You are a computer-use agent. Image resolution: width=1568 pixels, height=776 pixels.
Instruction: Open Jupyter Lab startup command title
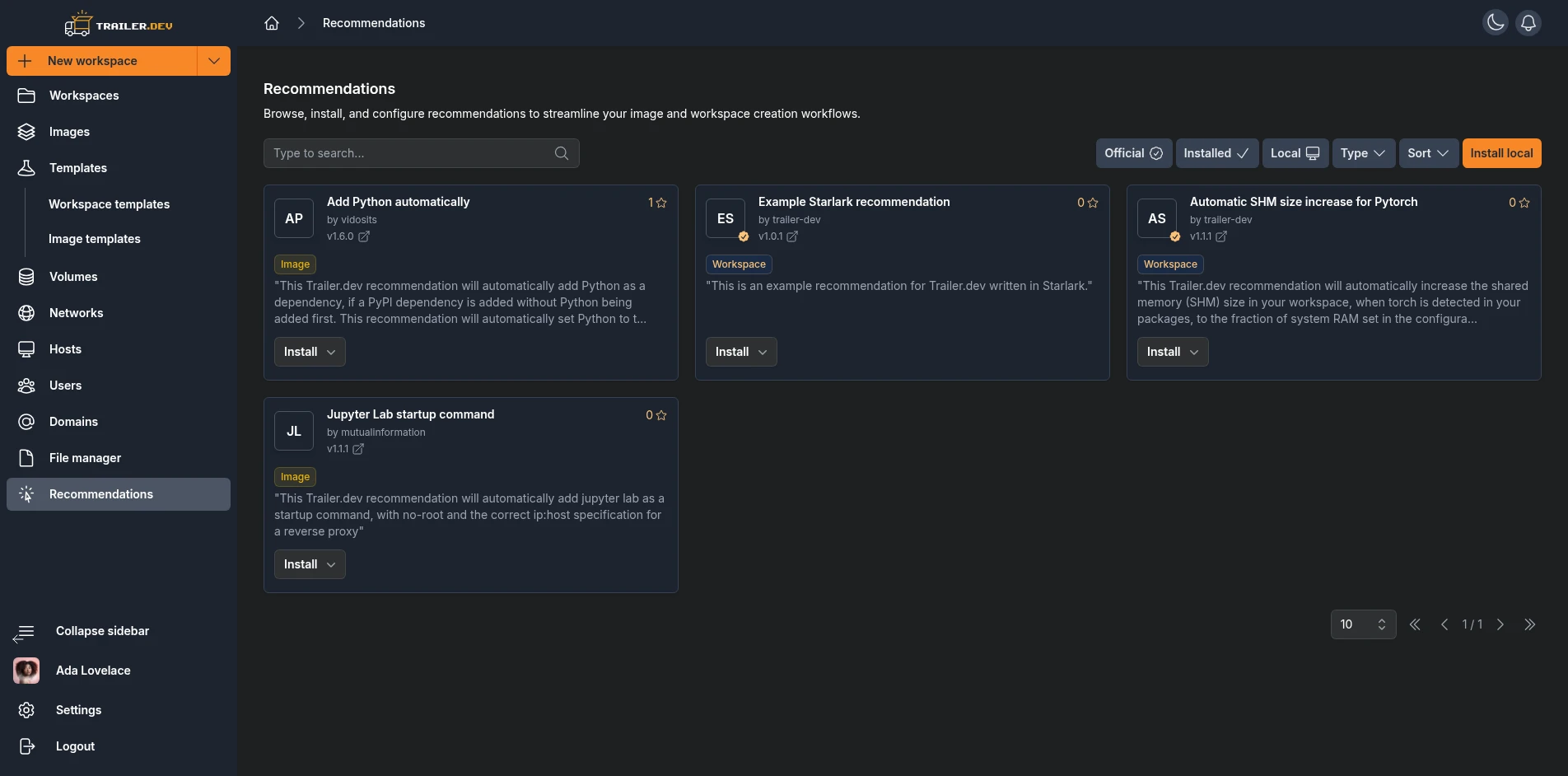(x=410, y=414)
